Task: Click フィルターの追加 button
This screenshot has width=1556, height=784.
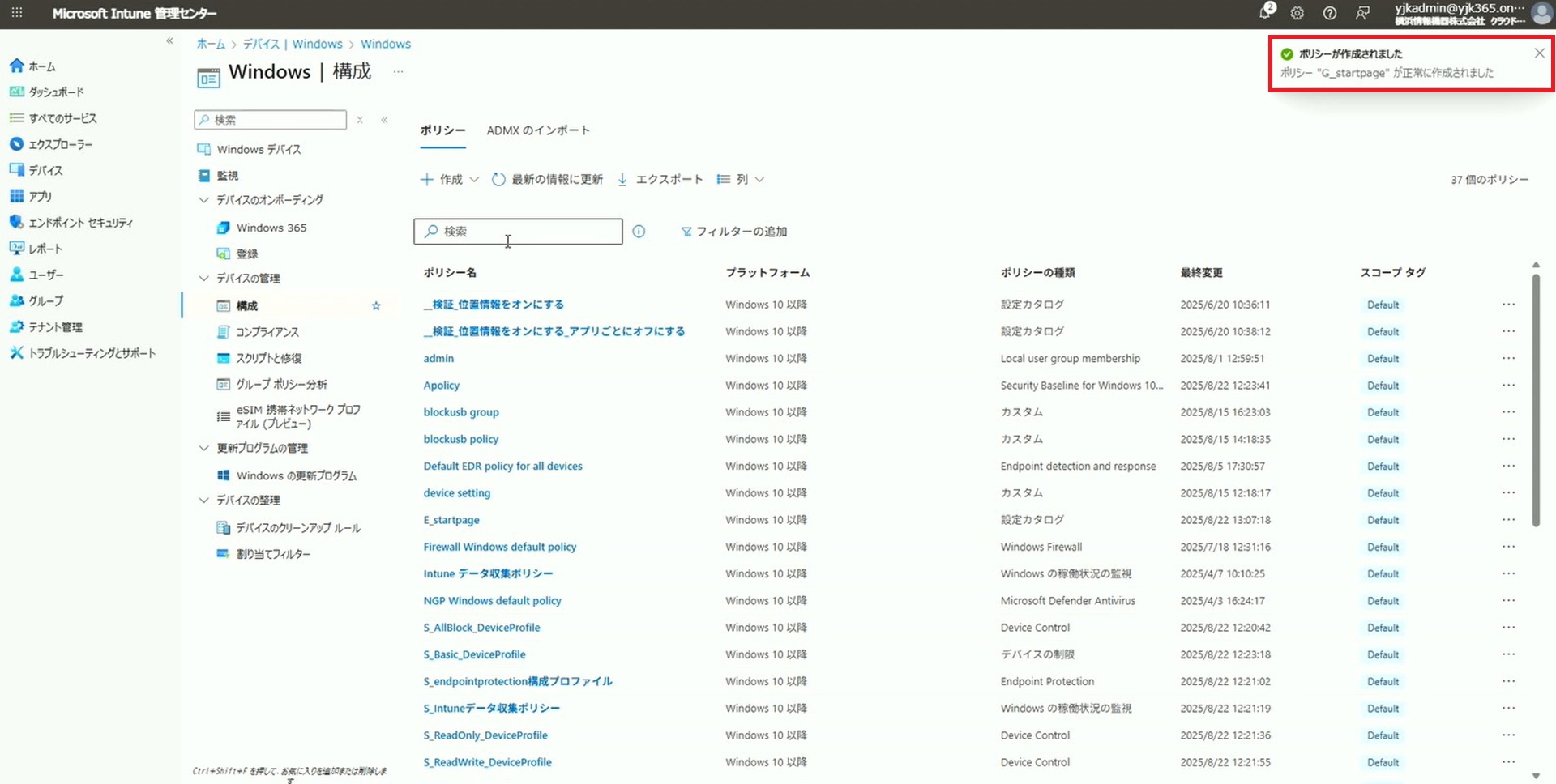Action: point(733,232)
